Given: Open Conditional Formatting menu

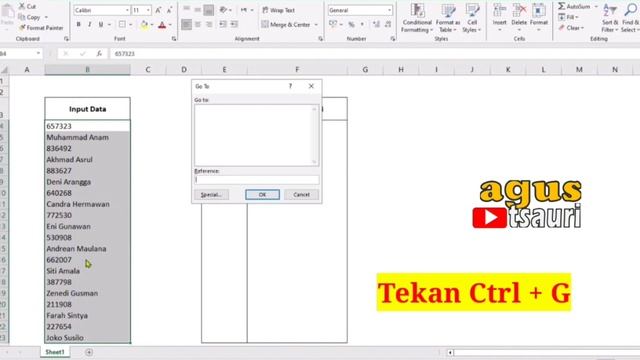Looking at the screenshot, I should click(x=416, y=18).
